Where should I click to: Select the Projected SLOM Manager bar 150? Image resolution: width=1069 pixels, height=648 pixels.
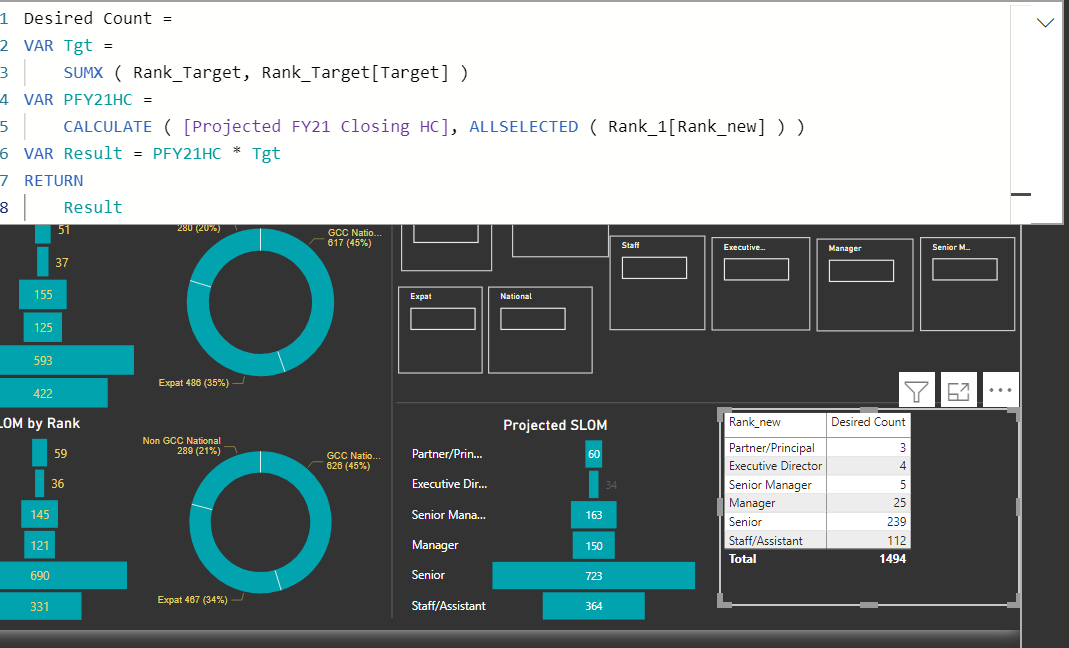click(x=594, y=546)
